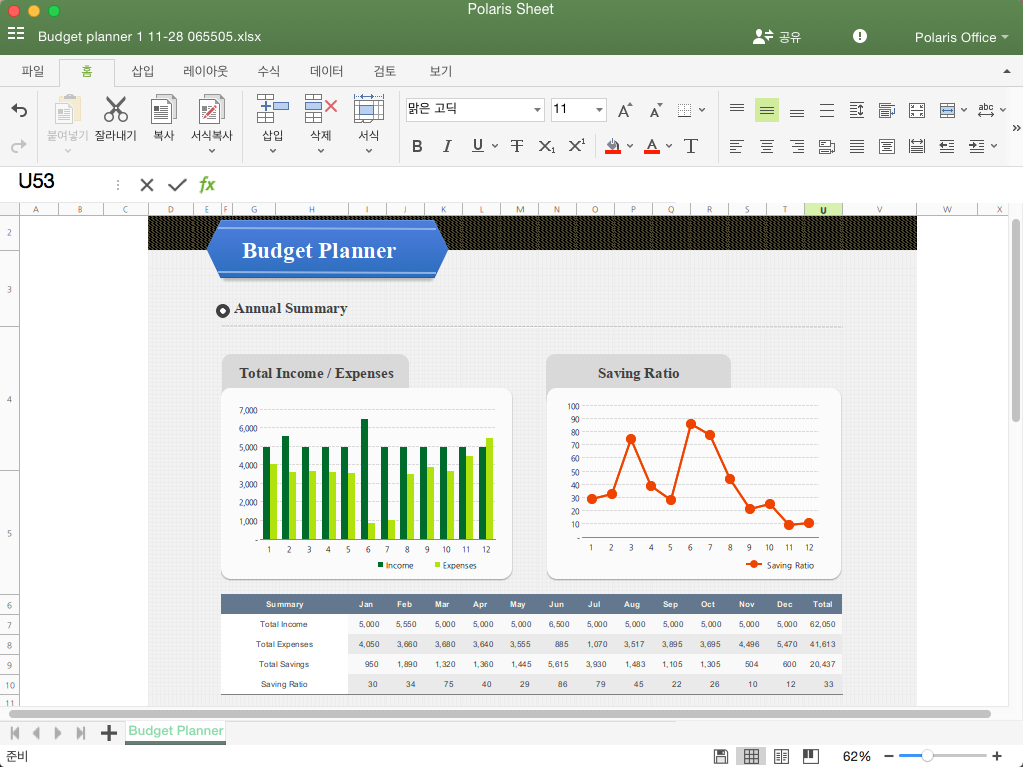Jump to the first sheet tab arrow

click(15, 732)
